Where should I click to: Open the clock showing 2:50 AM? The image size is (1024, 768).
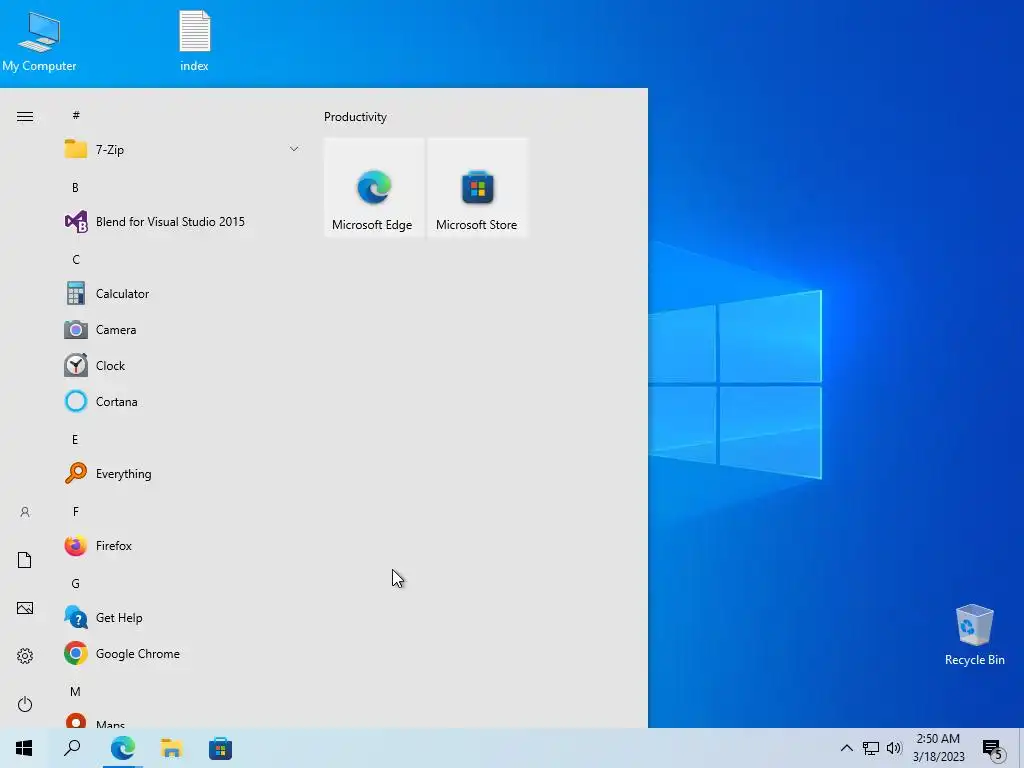pos(938,748)
